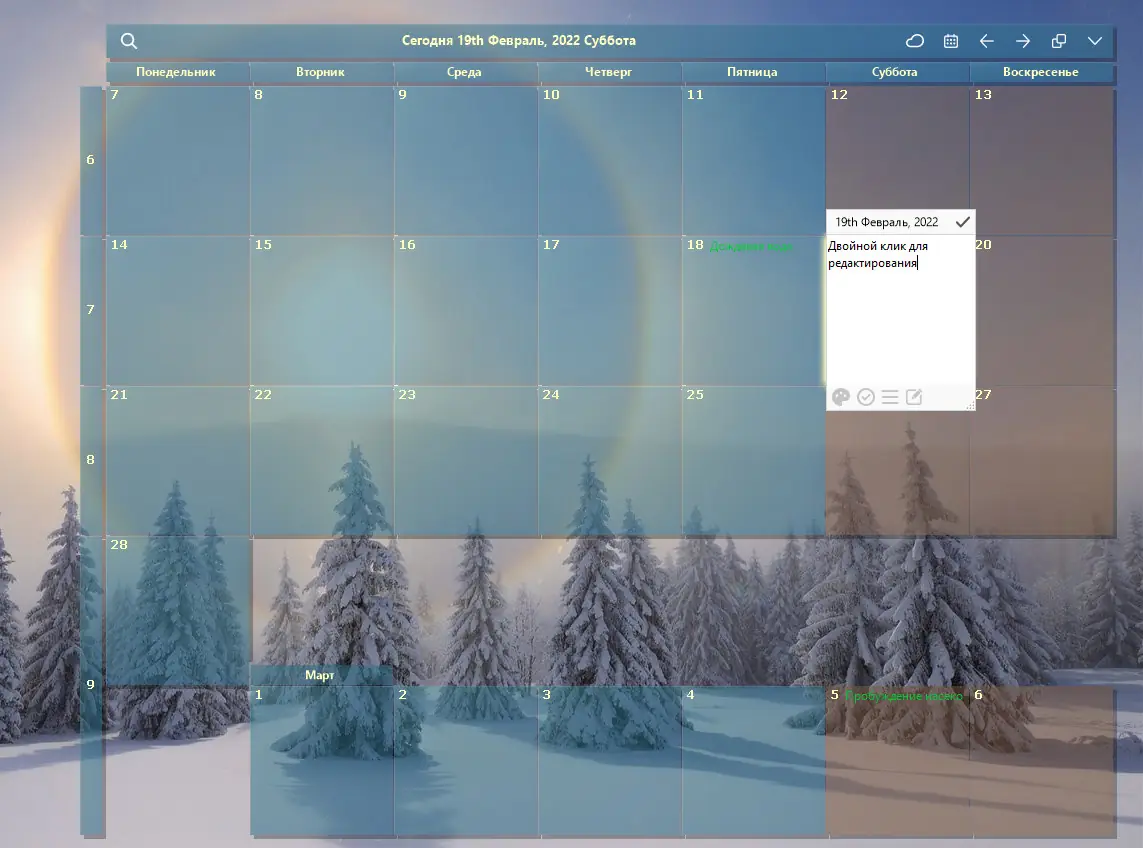Select the day cell for February 7

tap(178, 160)
